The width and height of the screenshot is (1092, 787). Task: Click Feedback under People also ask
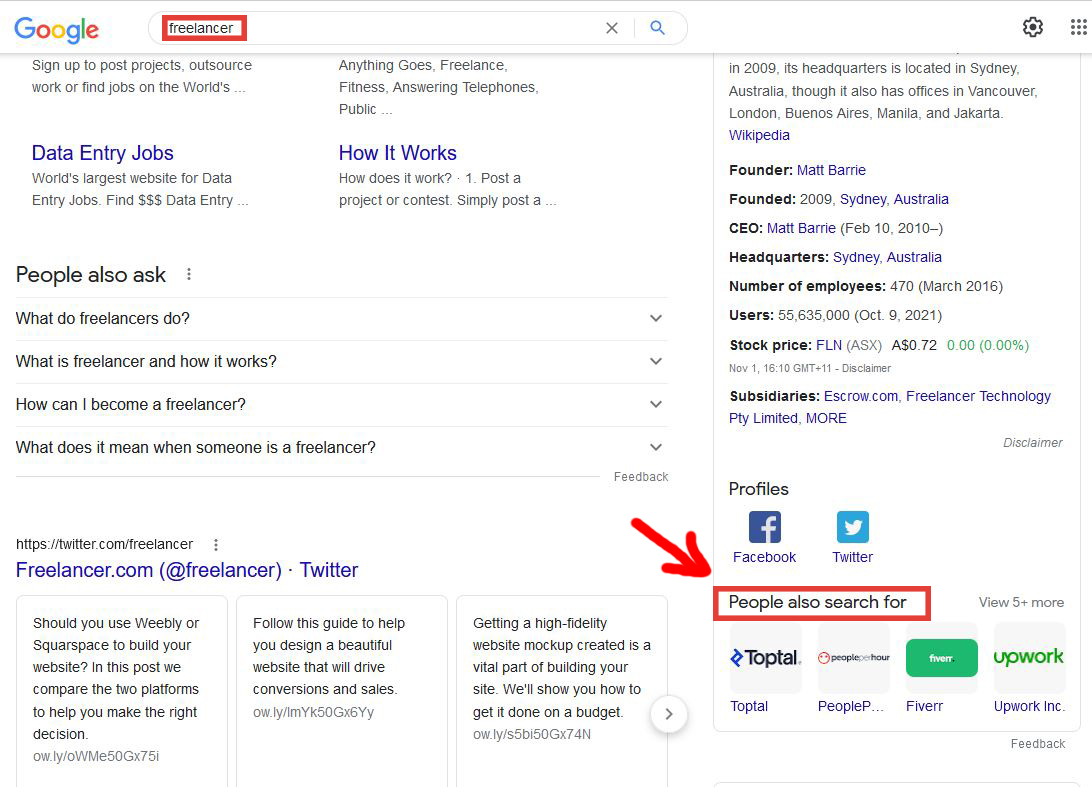coord(641,477)
